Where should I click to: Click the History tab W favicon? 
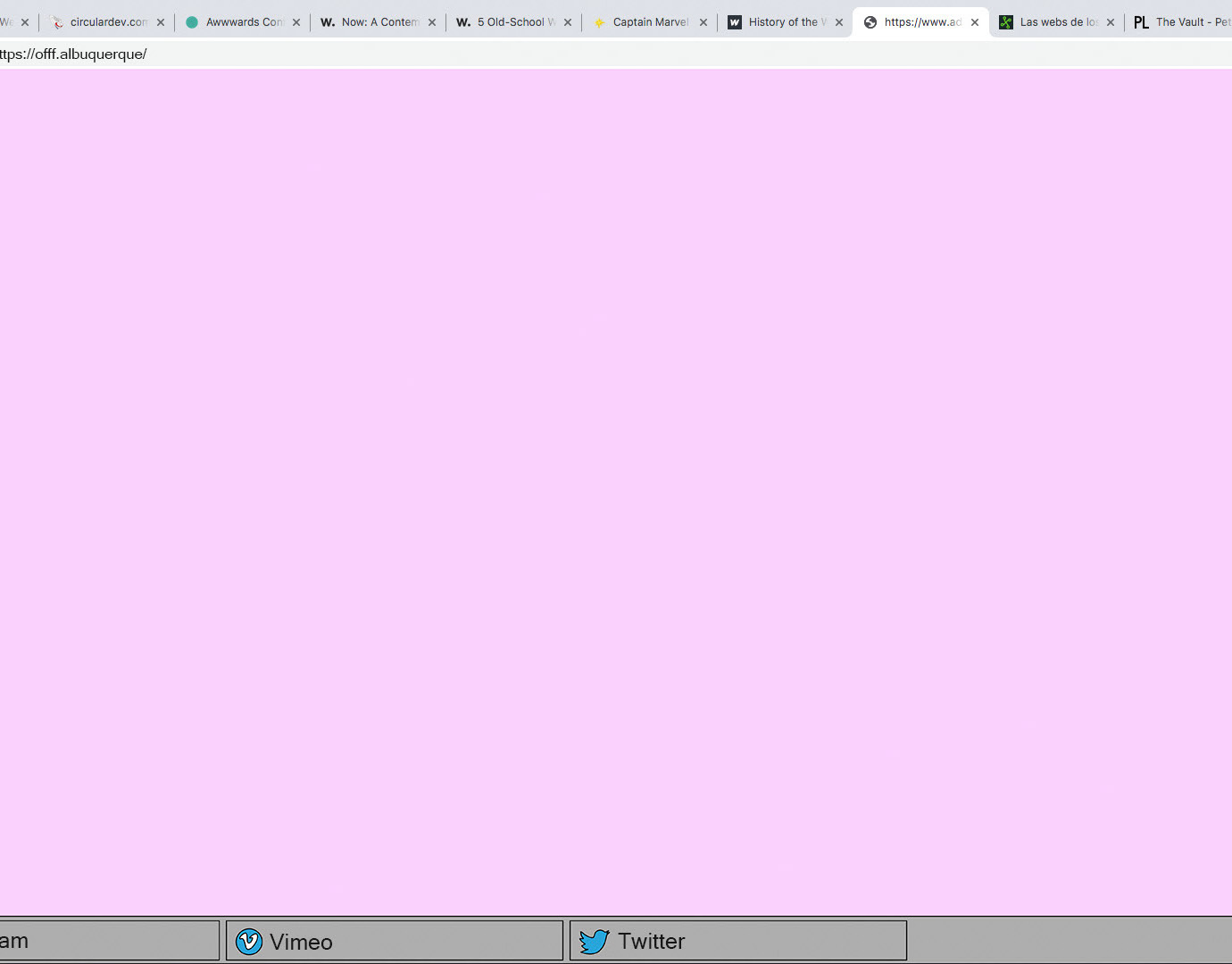(735, 22)
